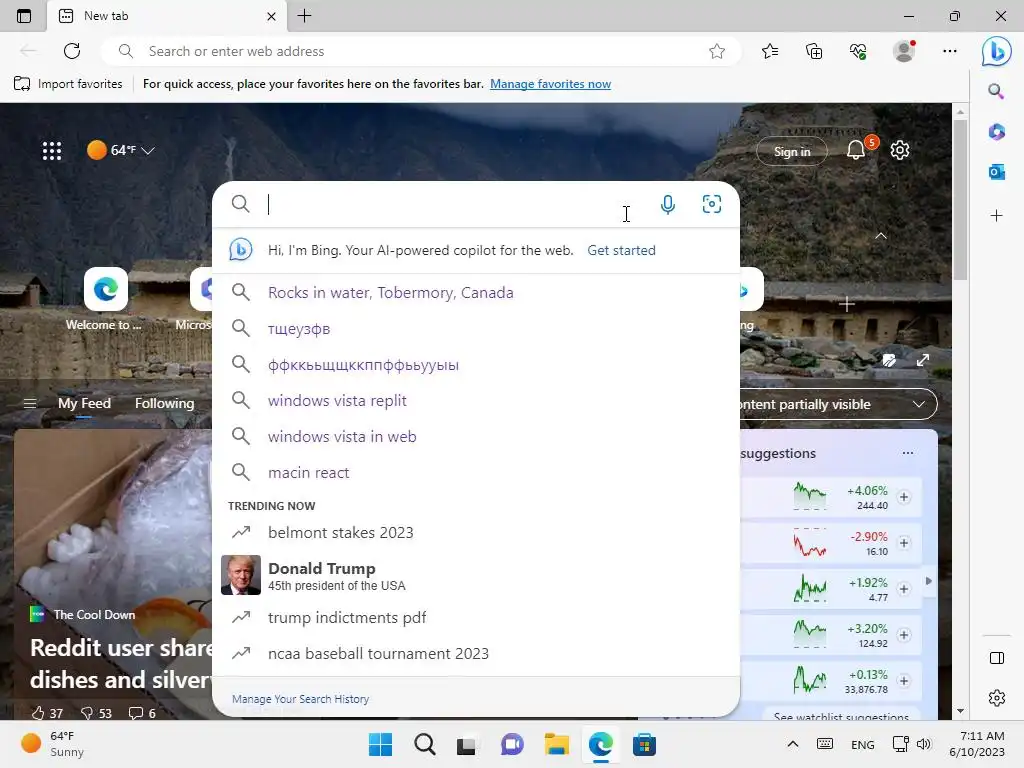Add a quick link site plus
The height and width of the screenshot is (768, 1024).
click(x=846, y=304)
